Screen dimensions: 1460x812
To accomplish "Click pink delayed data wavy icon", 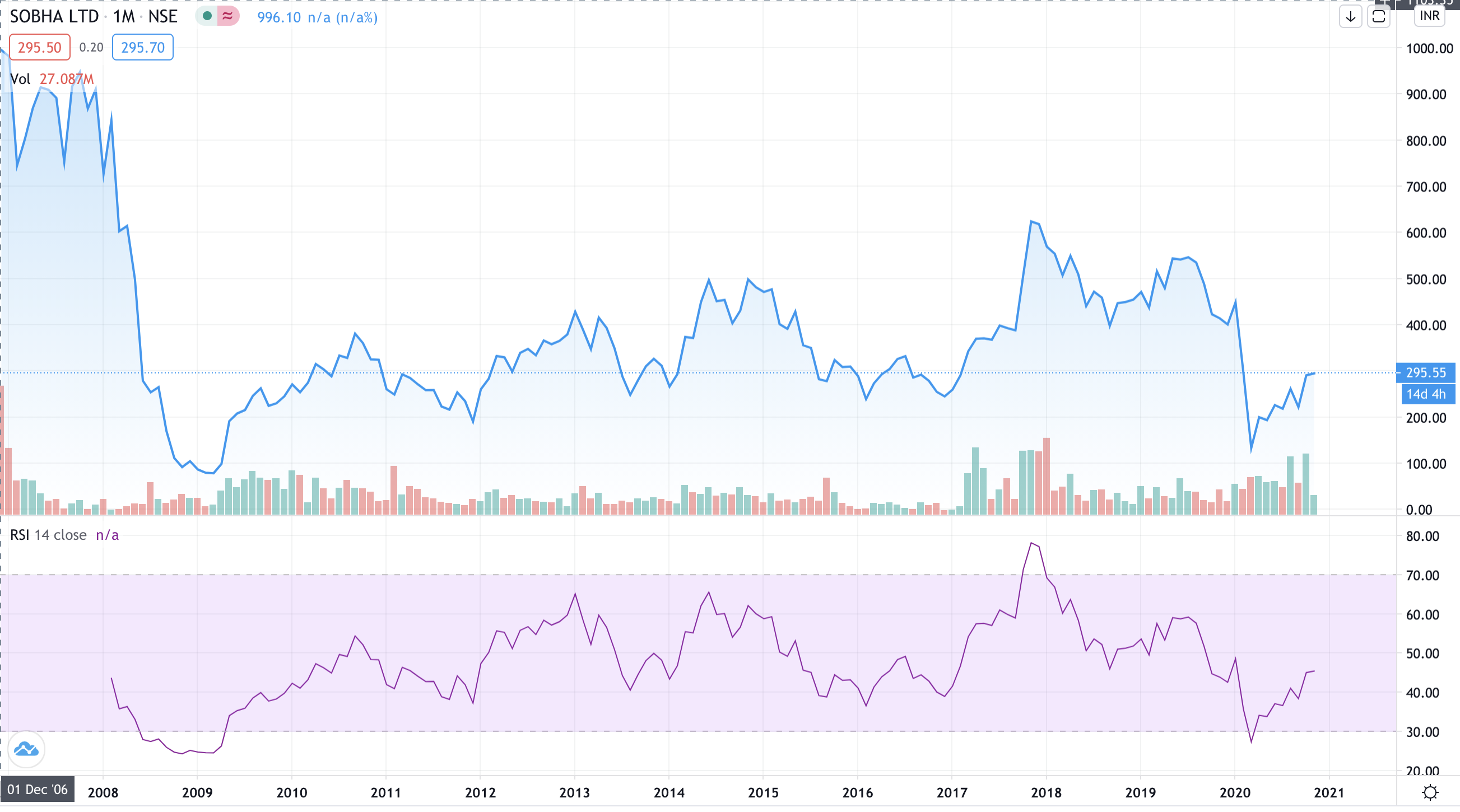I will tap(228, 16).
